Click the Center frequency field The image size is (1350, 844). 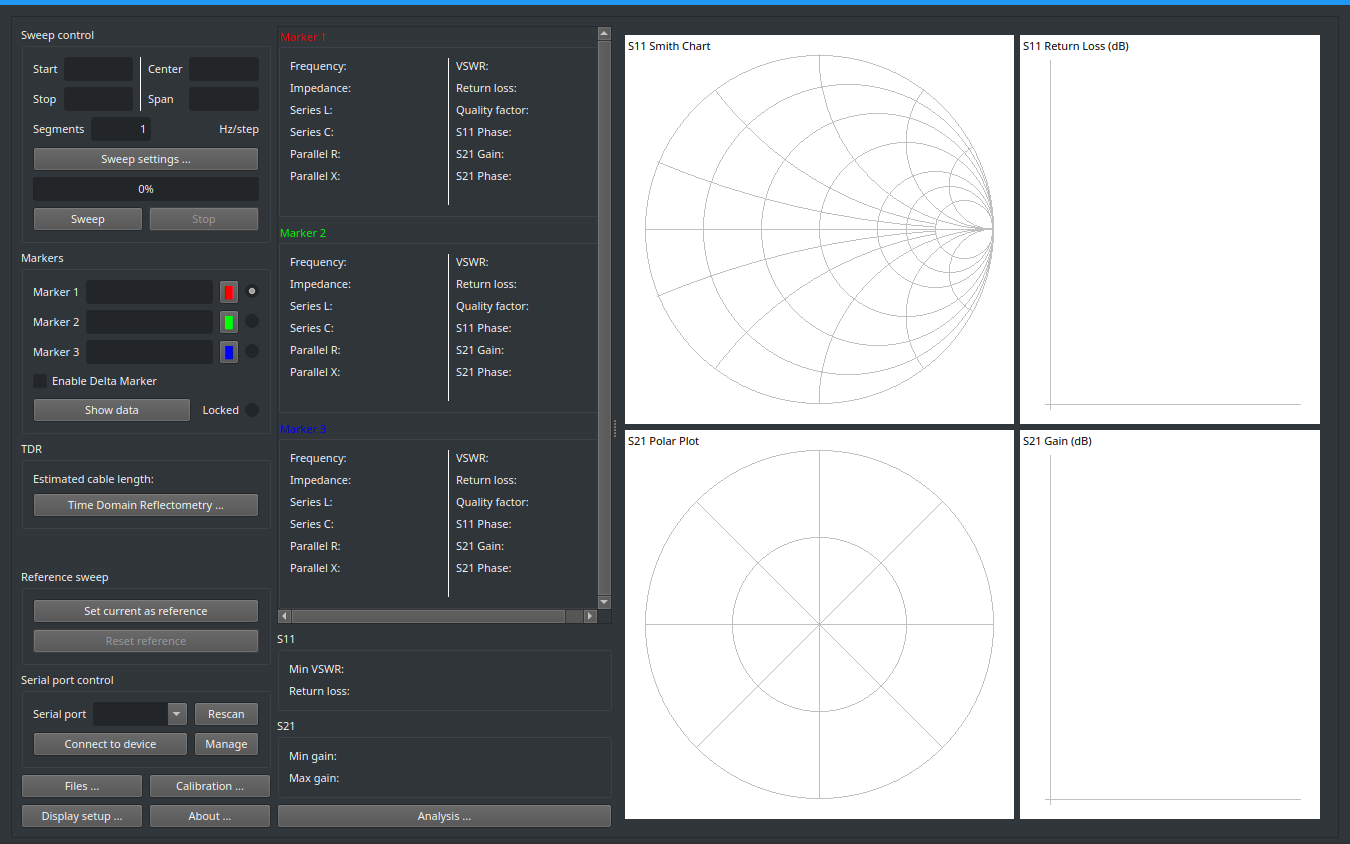[x=224, y=69]
